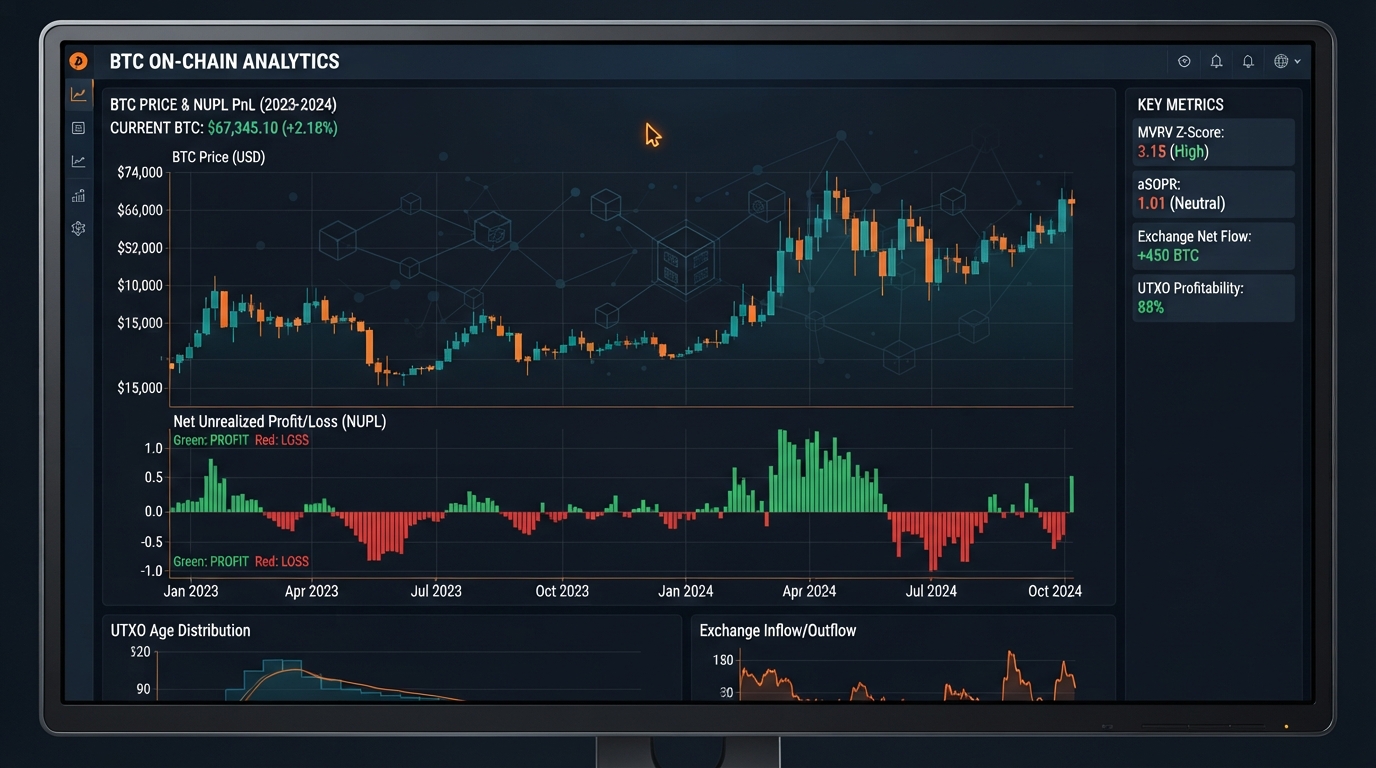Click the Jan 2023 date label
Viewport: 1376px width, 768px height.
click(x=191, y=591)
